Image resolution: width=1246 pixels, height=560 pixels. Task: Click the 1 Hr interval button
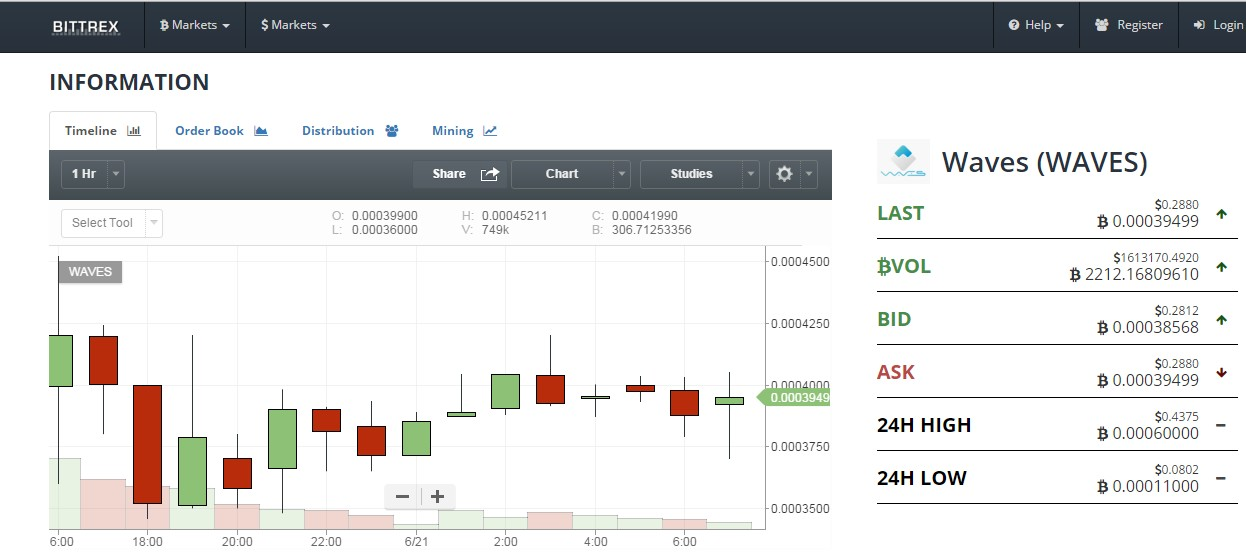point(84,174)
